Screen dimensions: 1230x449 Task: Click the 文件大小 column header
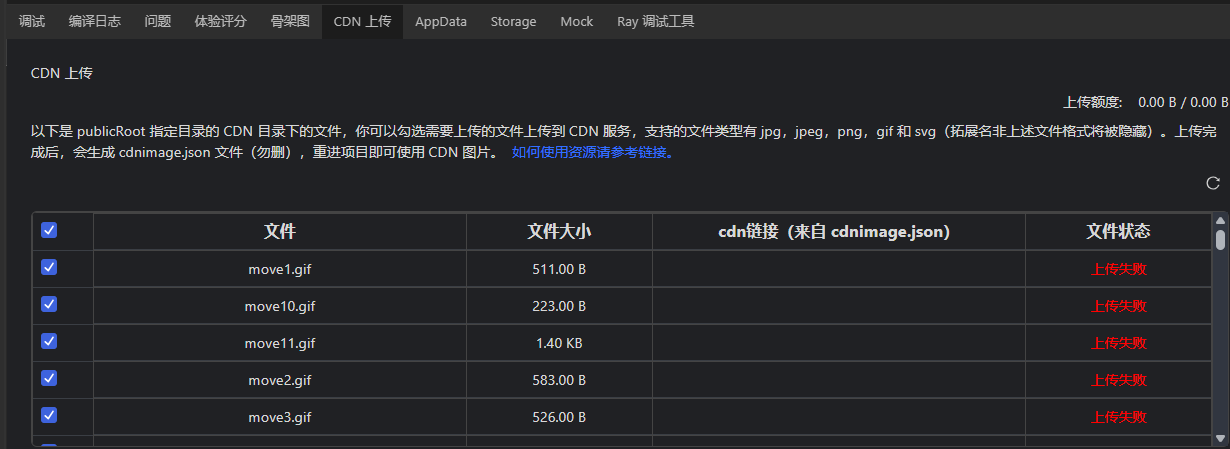559,231
